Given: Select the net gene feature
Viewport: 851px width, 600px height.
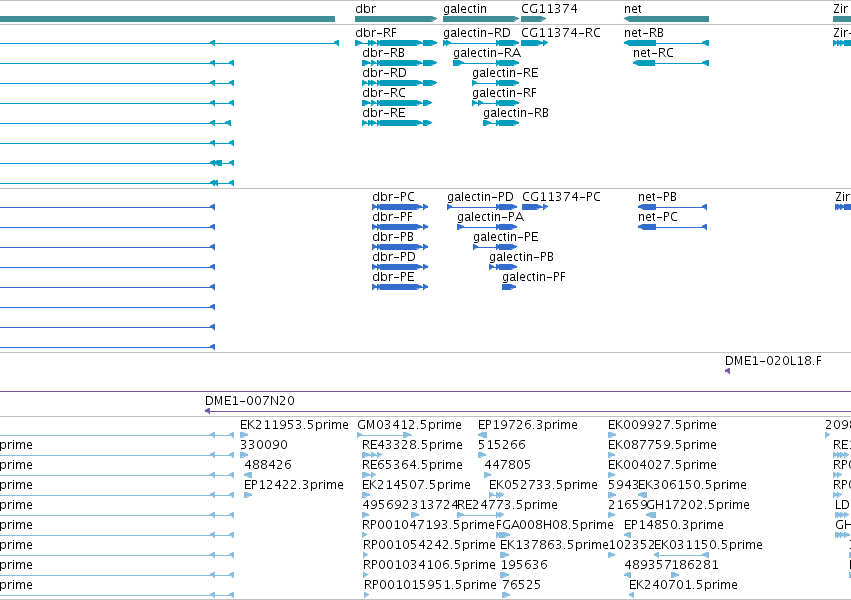Looking at the screenshot, I should click(x=666, y=19).
